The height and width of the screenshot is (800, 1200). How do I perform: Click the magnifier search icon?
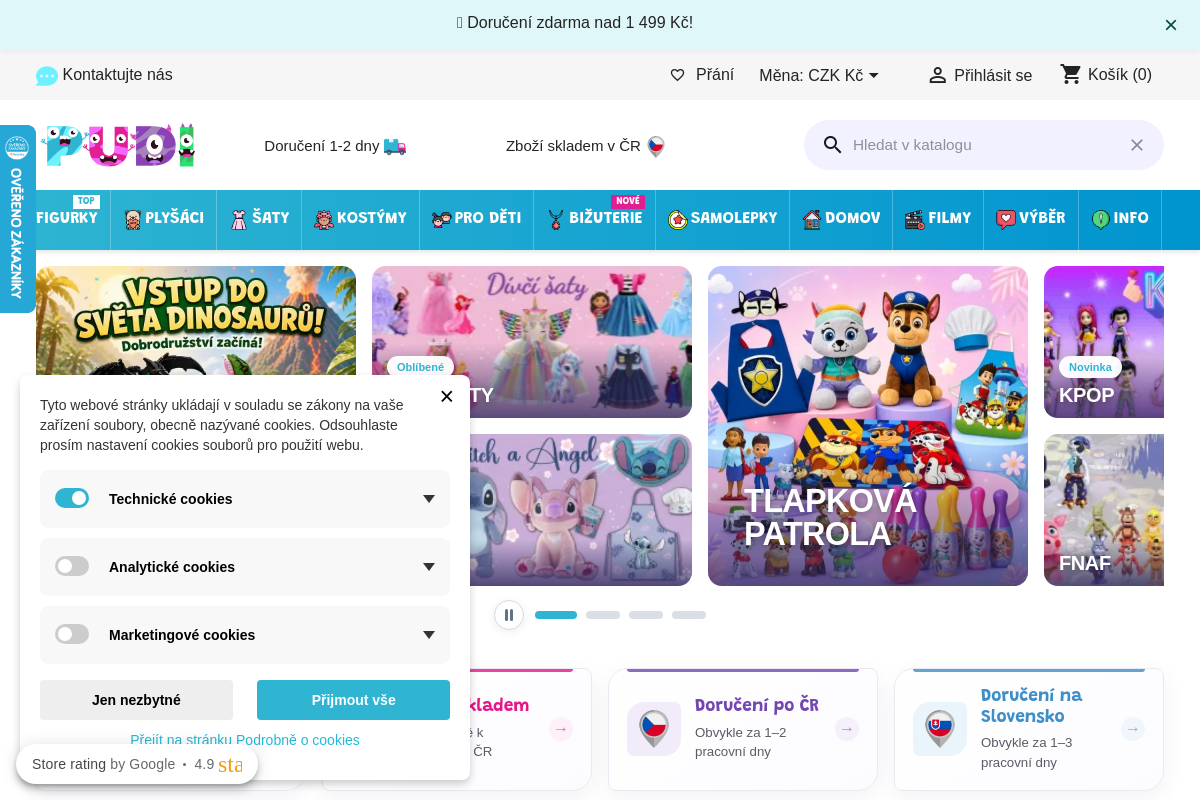[x=832, y=145]
